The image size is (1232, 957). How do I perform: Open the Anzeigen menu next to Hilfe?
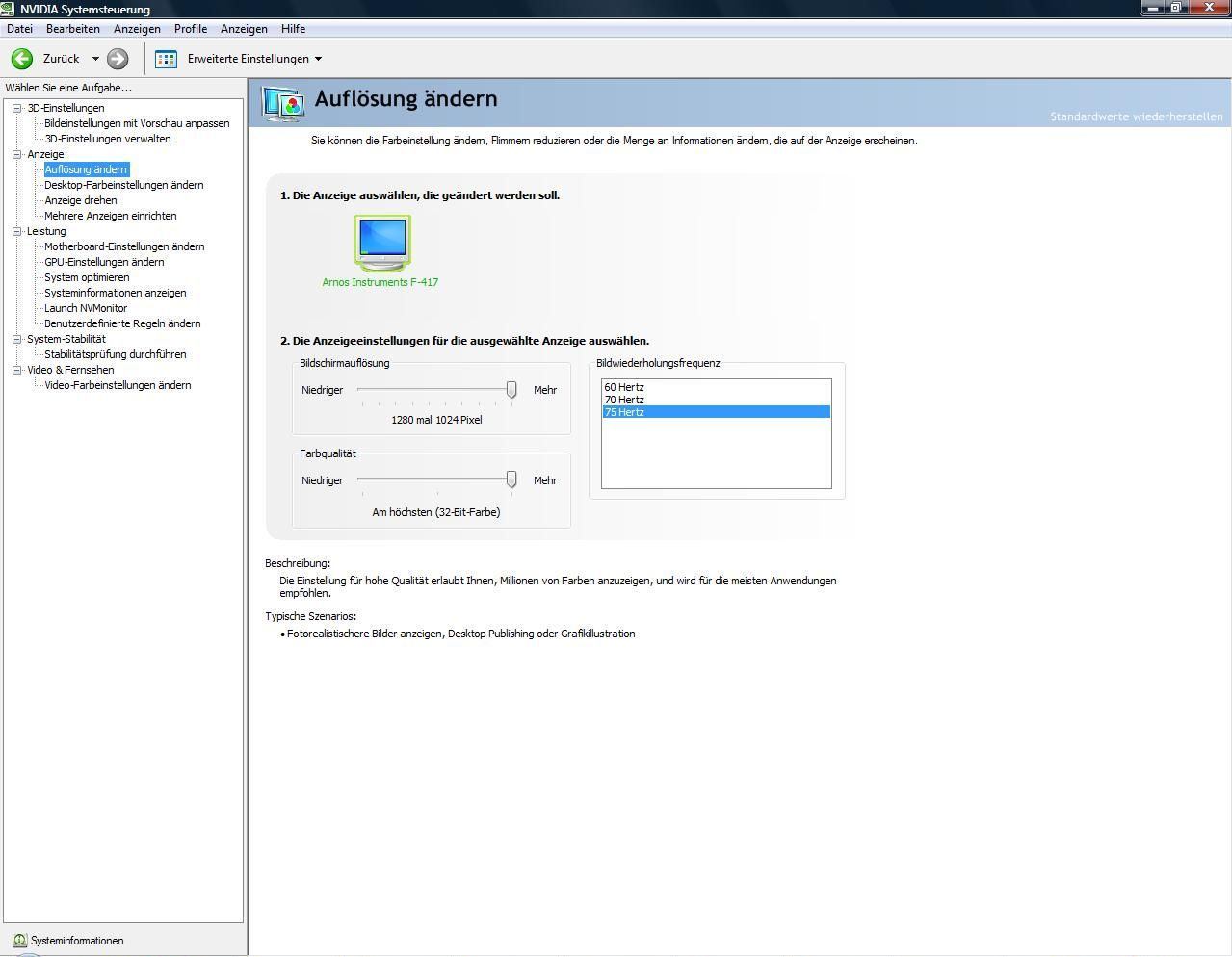pyautogui.click(x=244, y=29)
